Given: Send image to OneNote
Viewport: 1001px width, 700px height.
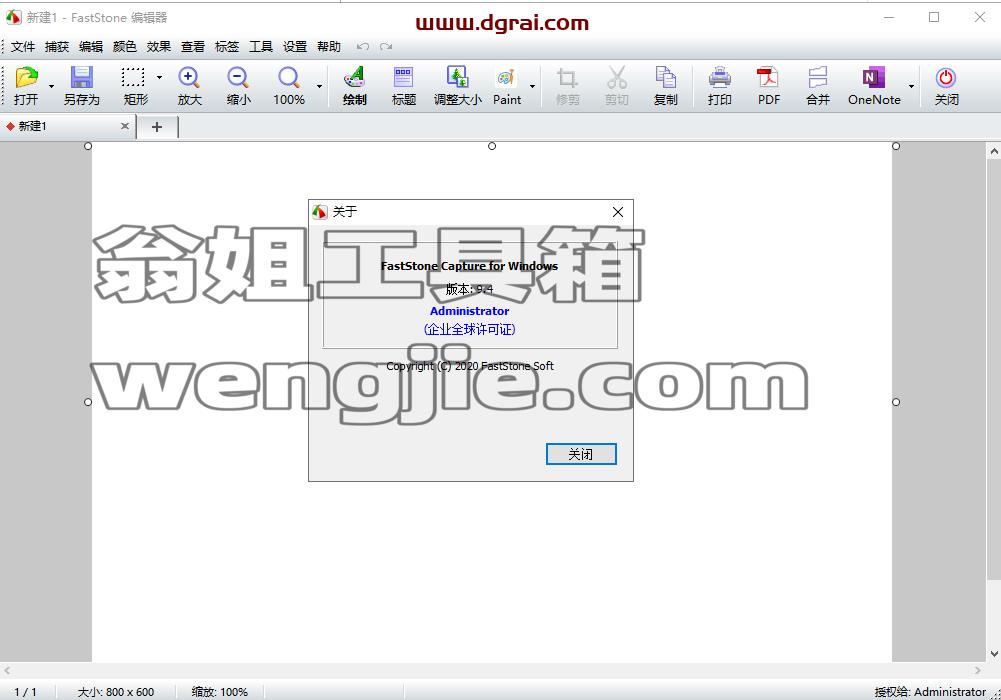Looking at the screenshot, I should (x=874, y=85).
